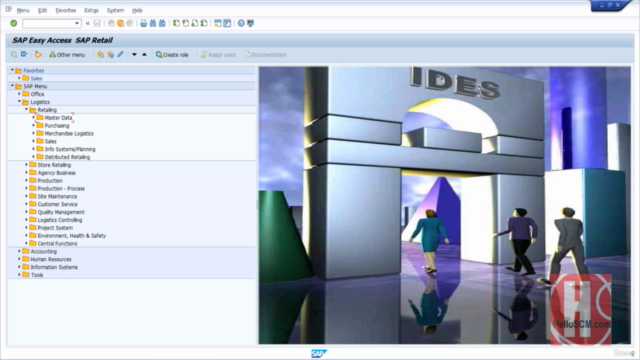
Task: Select Store Retailing tree item
Action: click(54, 165)
